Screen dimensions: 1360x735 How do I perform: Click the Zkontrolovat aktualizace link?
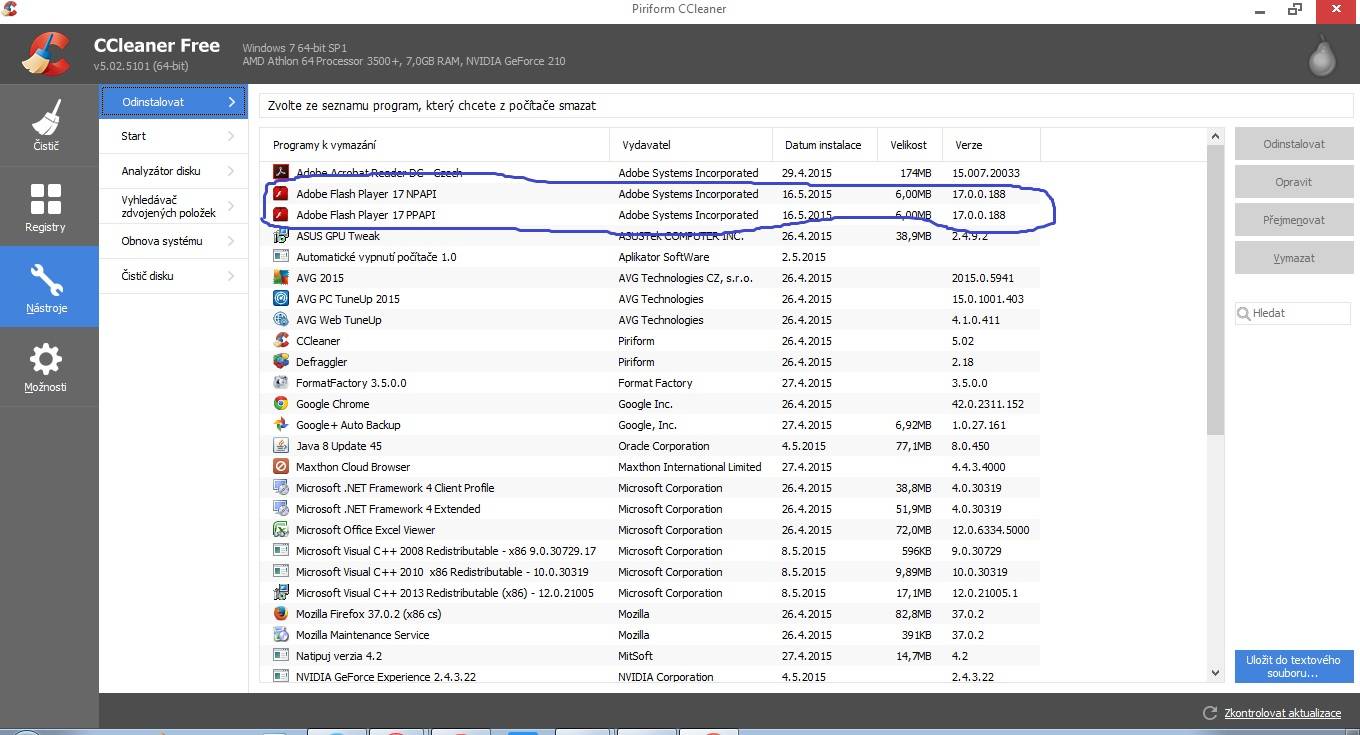pyautogui.click(x=1283, y=713)
